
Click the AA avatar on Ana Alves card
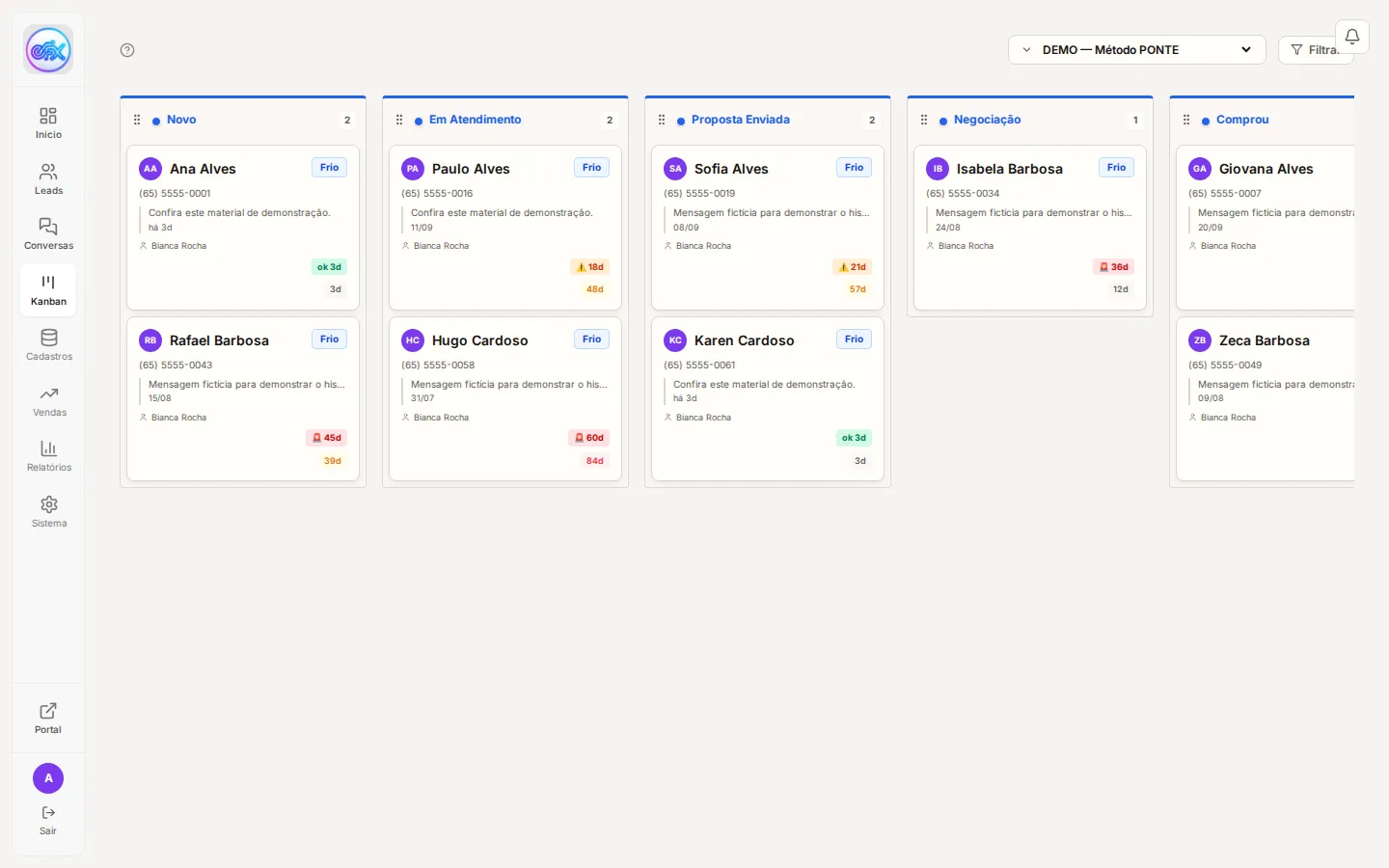point(150,169)
